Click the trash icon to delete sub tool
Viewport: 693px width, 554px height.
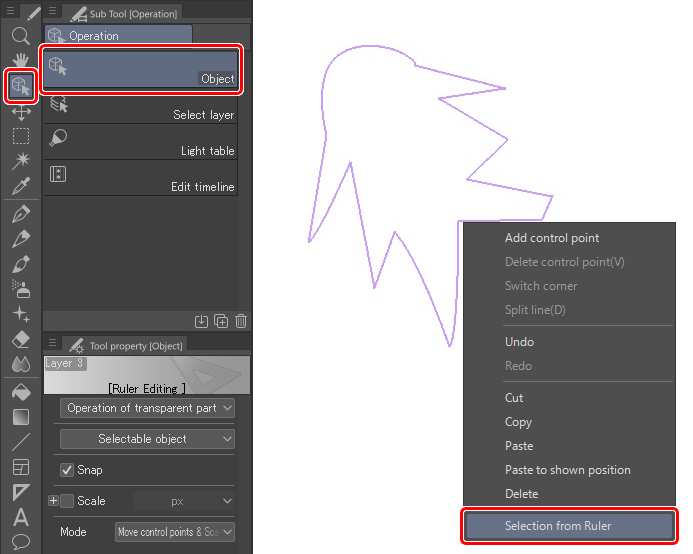[241, 321]
